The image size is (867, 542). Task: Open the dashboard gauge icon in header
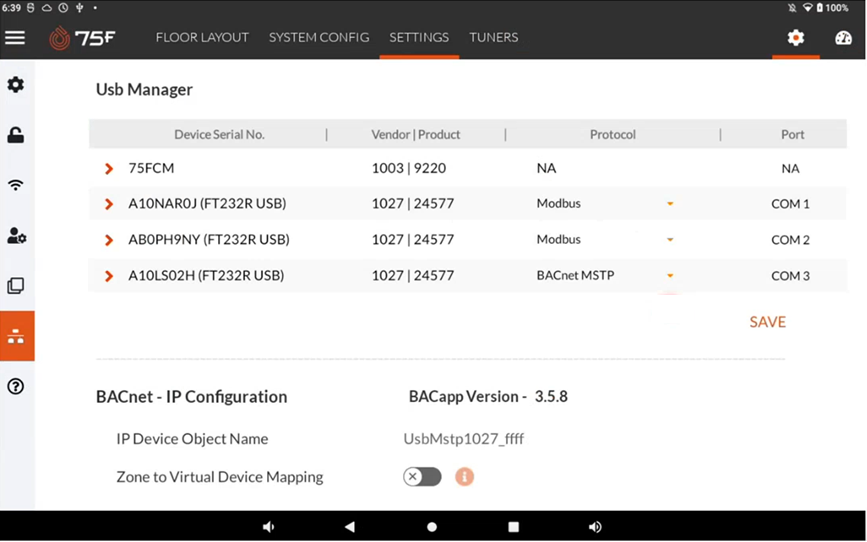click(843, 38)
